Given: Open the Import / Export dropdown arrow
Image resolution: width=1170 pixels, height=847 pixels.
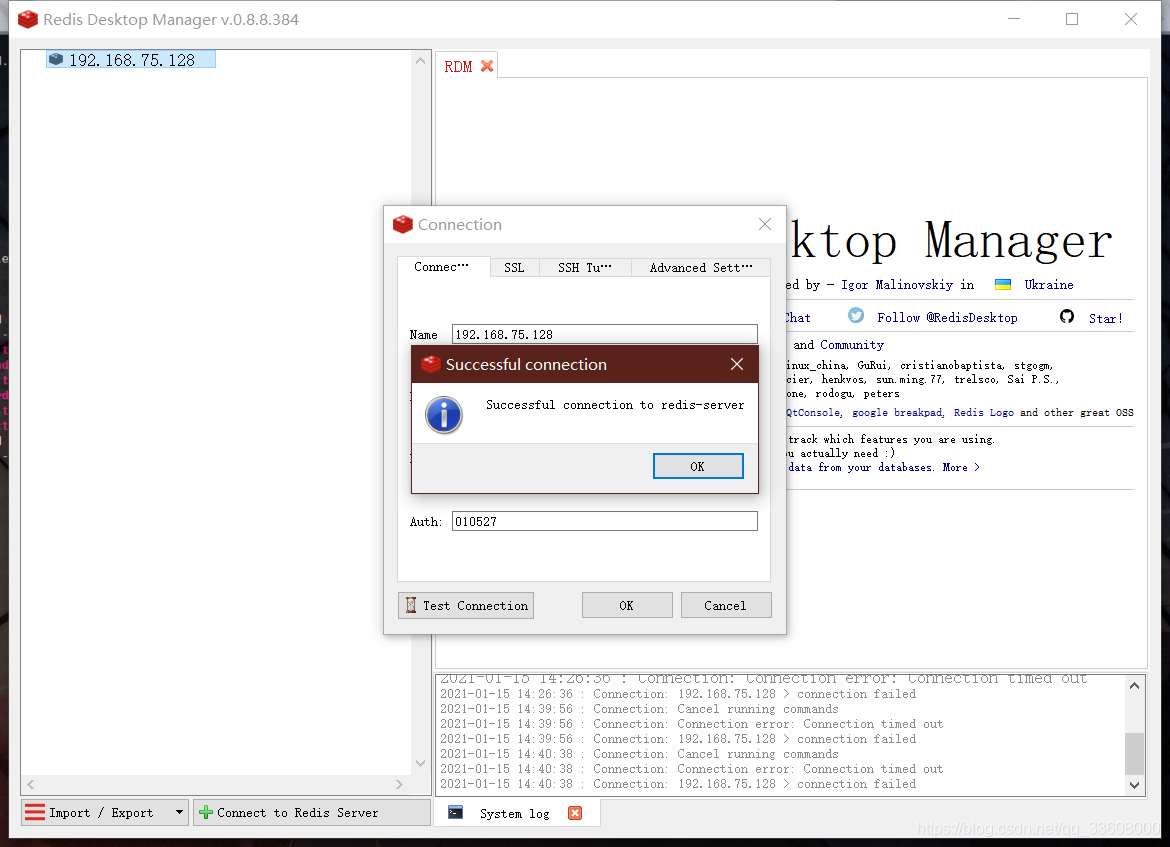Looking at the screenshot, I should coord(179,812).
